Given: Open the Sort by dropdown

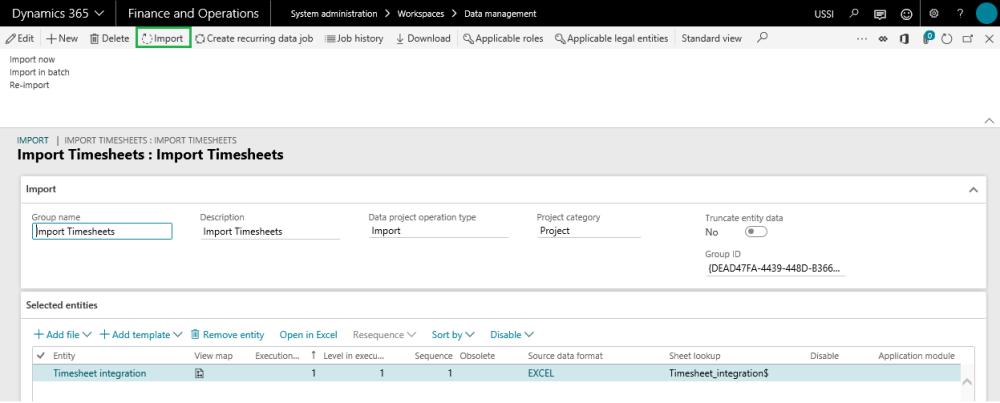Looking at the screenshot, I should (453, 335).
